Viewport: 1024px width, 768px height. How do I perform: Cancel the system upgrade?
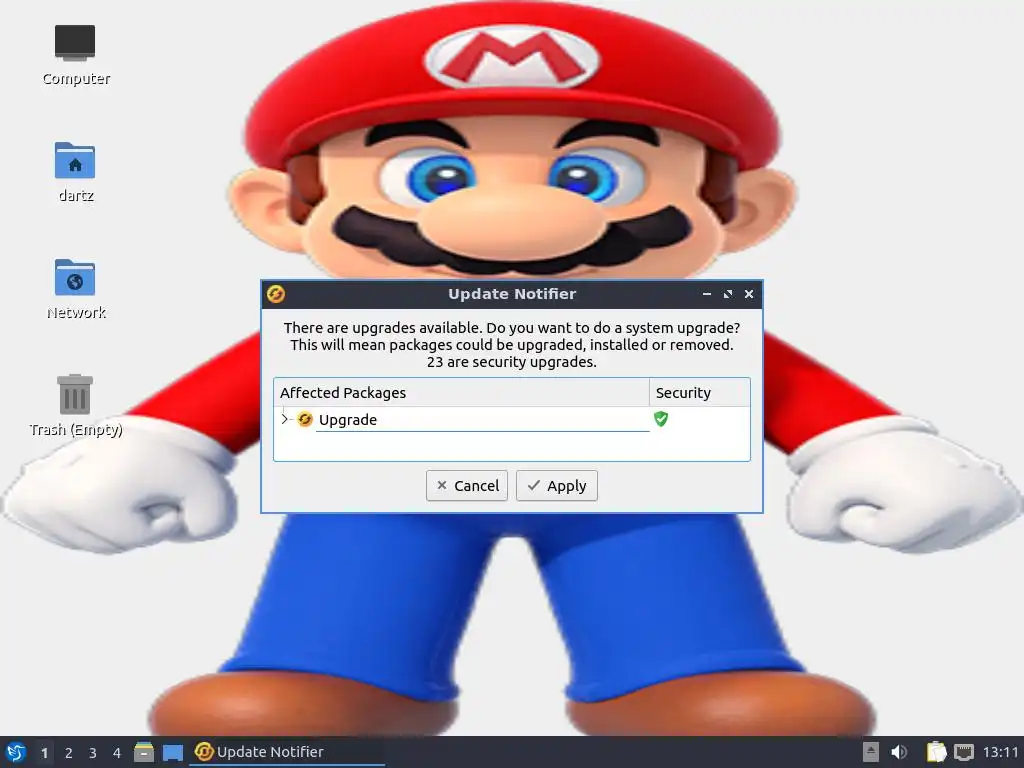tap(467, 486)
